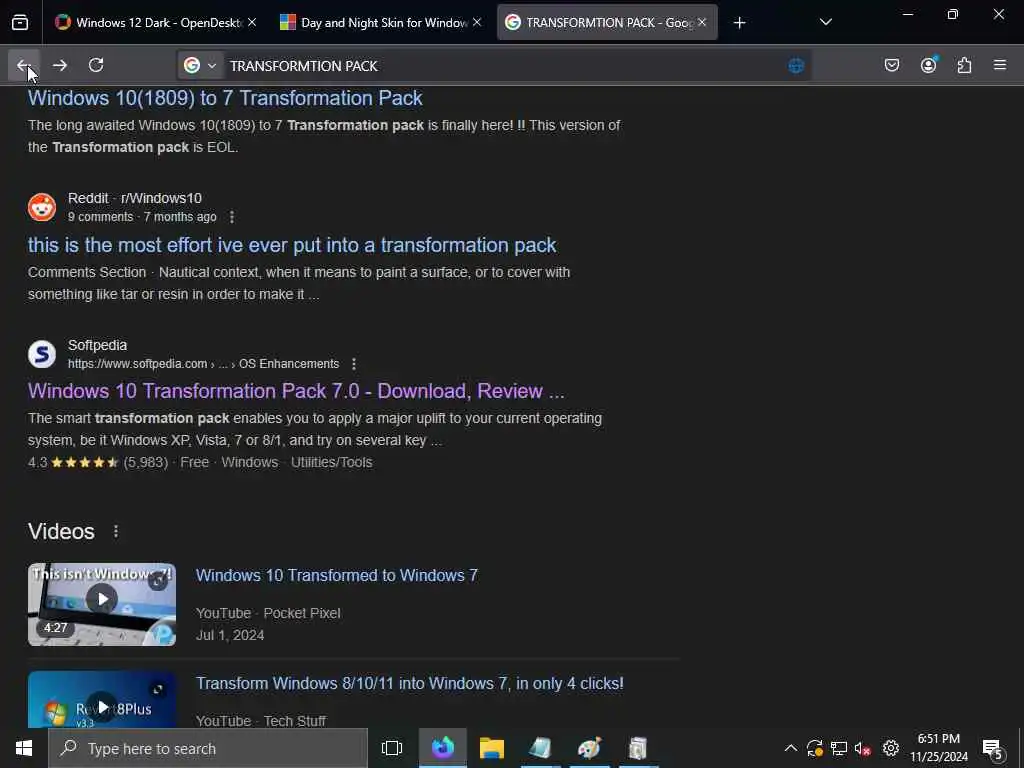Play the Revert8Plus video thumbnail
The height and width of the screenshot is (768, 1024).
pos(102,701)
